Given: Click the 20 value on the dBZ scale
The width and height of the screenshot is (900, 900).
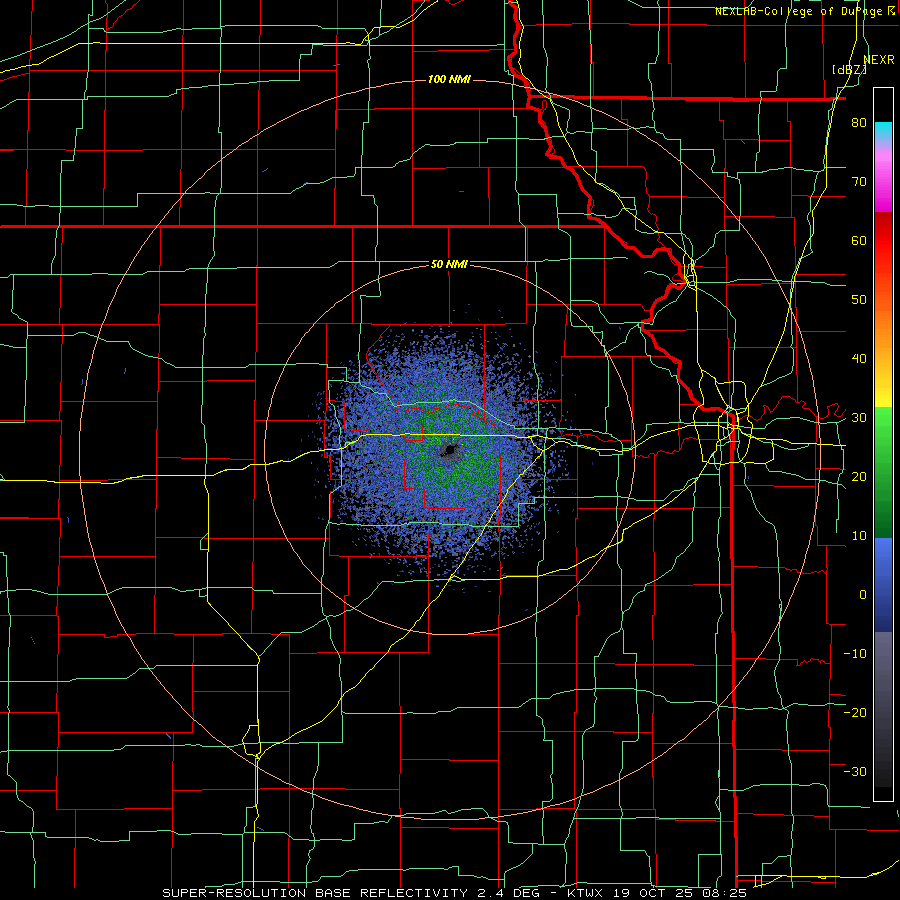Looking at the screenshot, I should (x=859, y=477).
